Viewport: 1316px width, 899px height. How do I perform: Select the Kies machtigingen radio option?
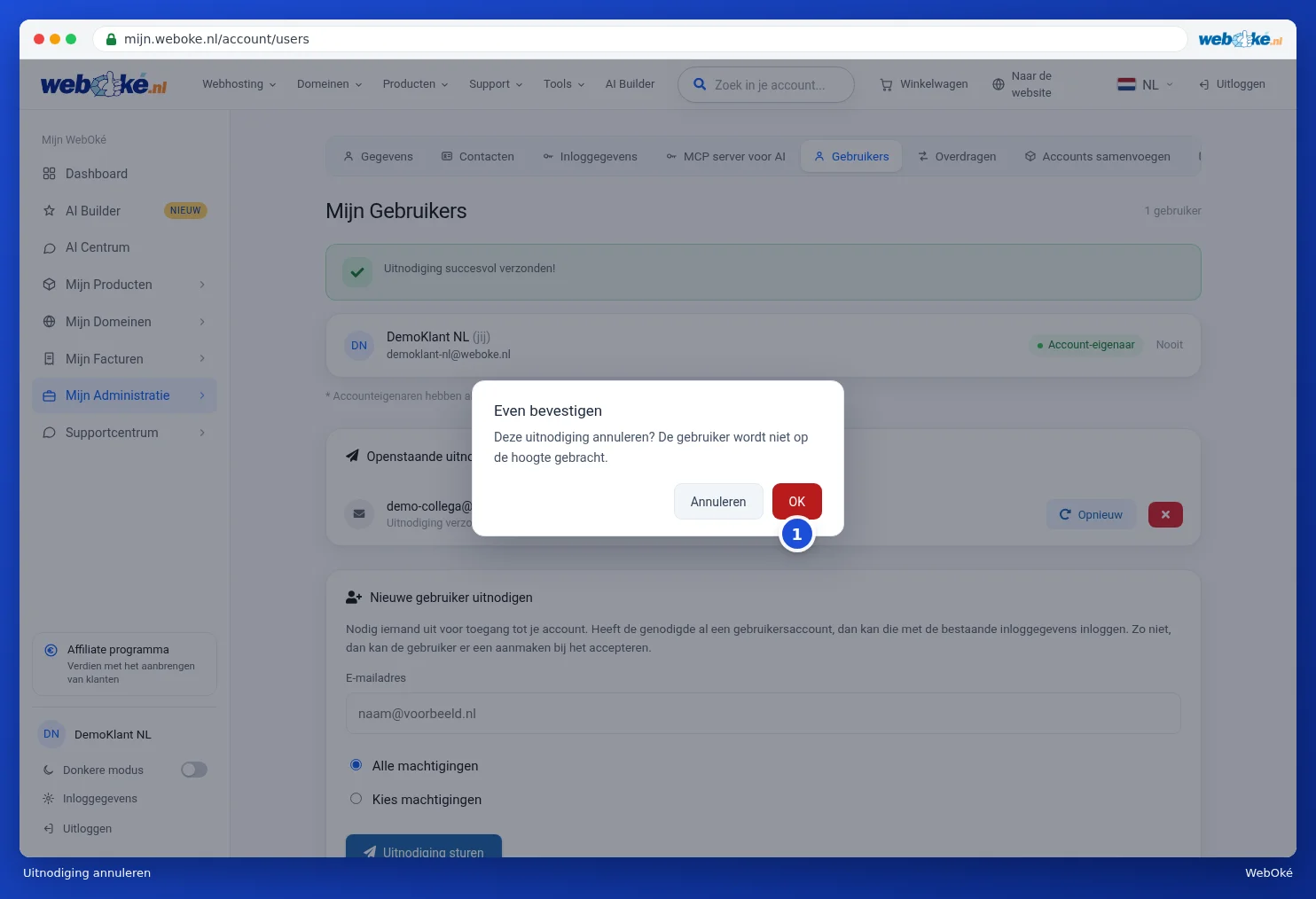tap(356, 799)
